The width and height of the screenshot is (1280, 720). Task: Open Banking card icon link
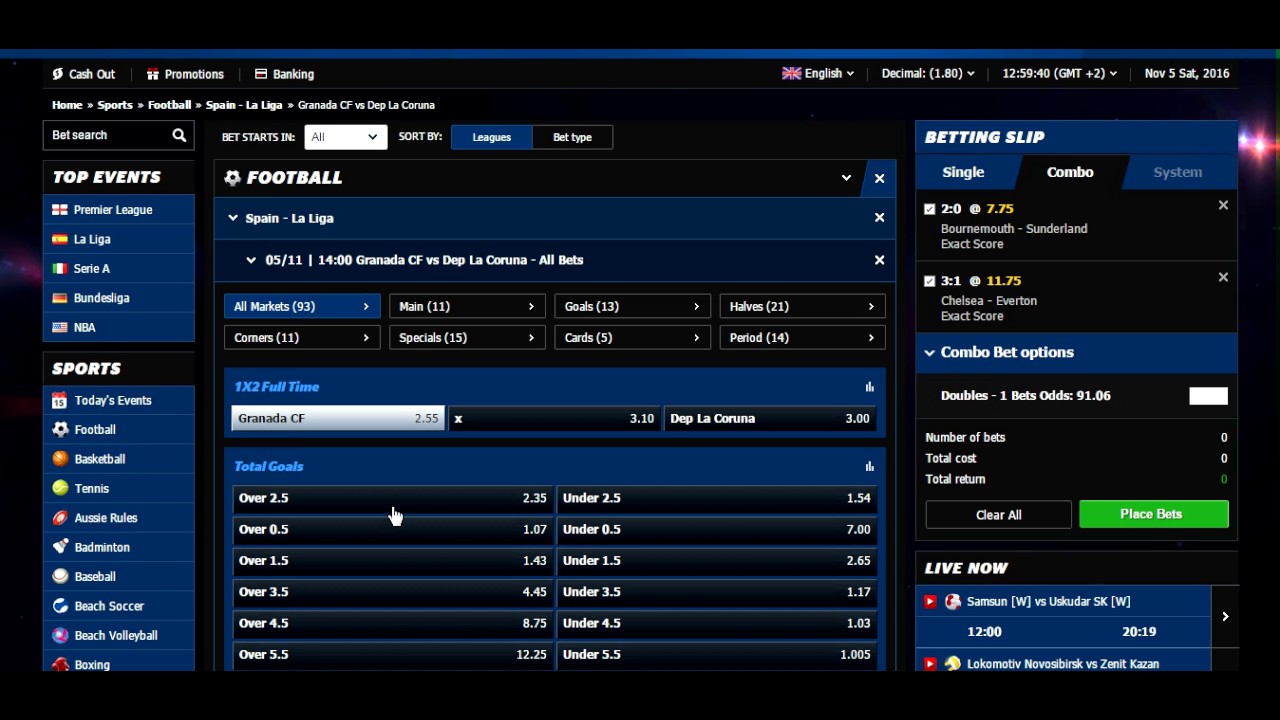tap(284, 74)
